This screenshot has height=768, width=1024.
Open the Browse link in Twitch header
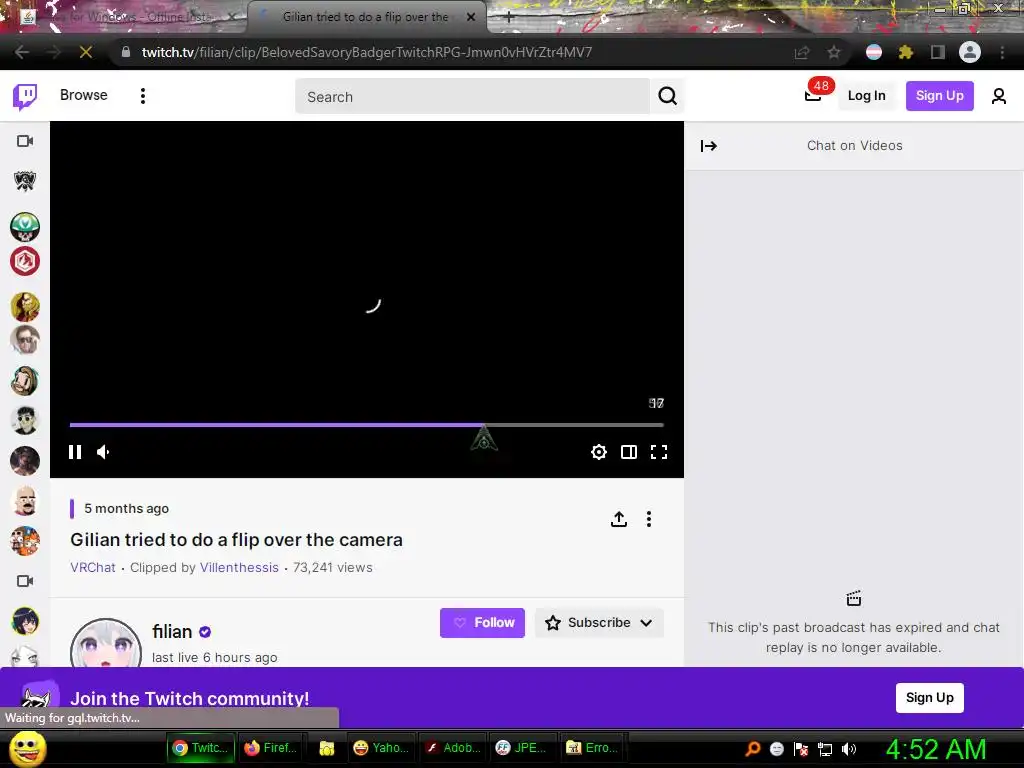click(84, 95)
